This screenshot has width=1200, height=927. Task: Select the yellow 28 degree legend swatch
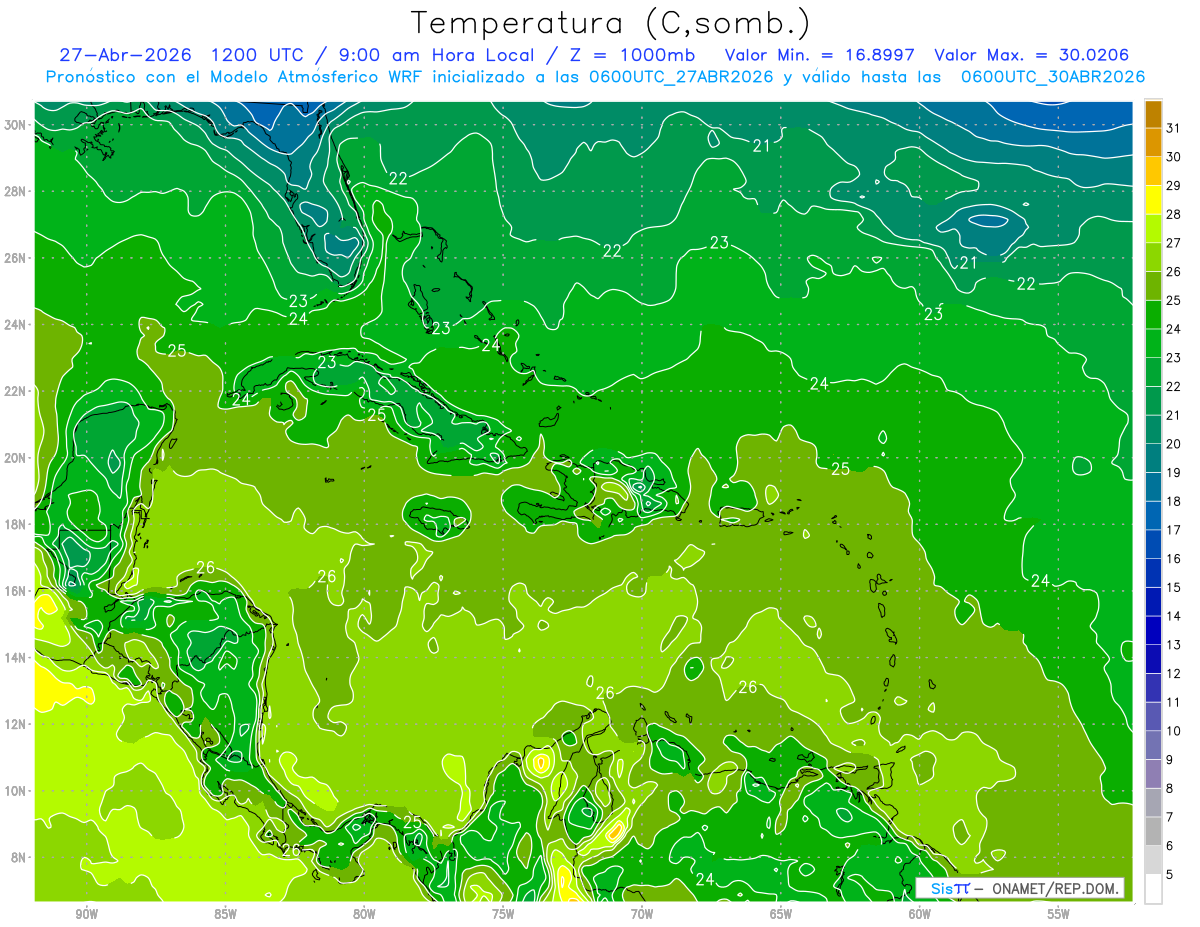[1153, 200]
